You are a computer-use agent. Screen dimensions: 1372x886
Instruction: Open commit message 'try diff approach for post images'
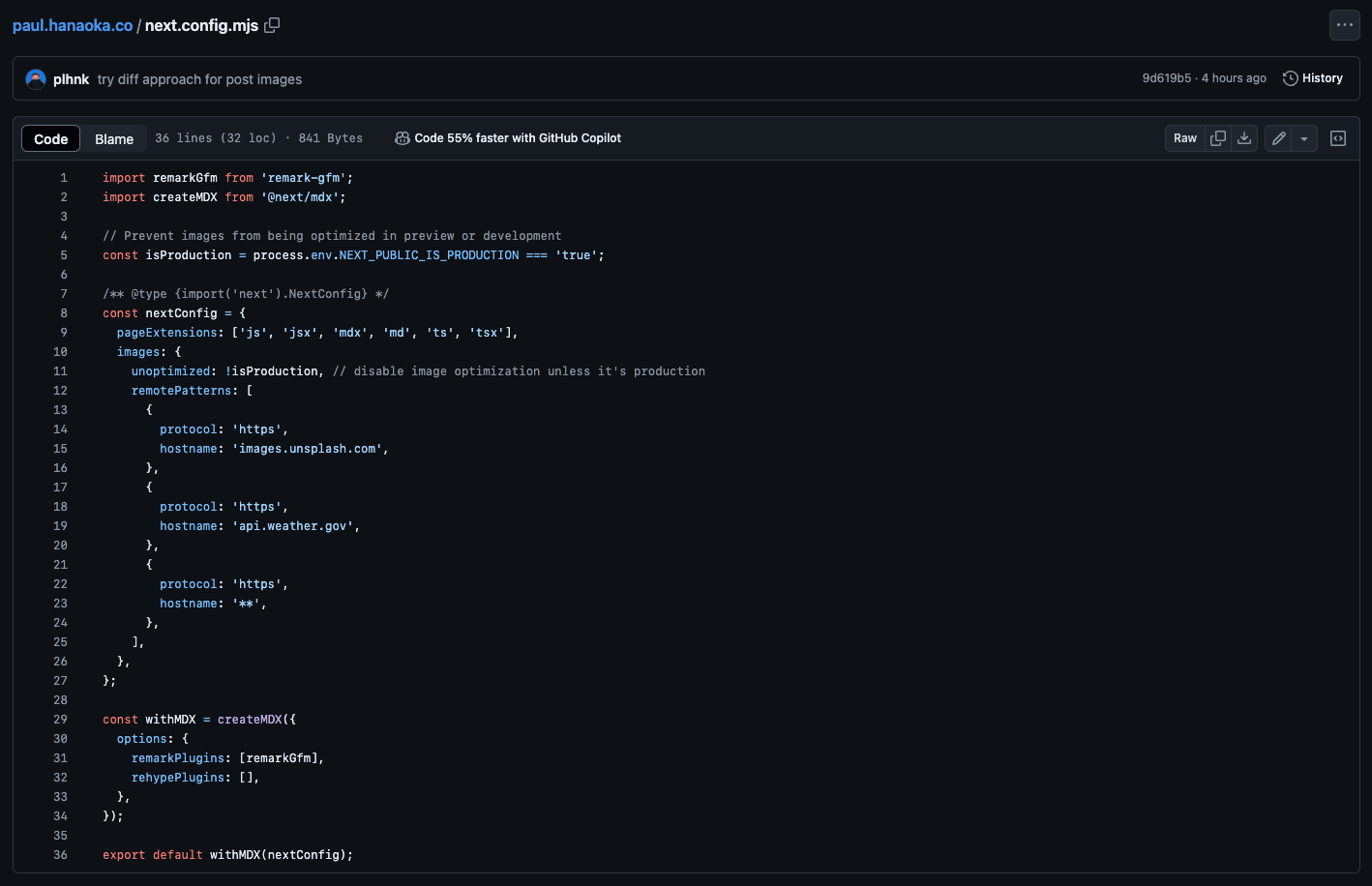199,78
